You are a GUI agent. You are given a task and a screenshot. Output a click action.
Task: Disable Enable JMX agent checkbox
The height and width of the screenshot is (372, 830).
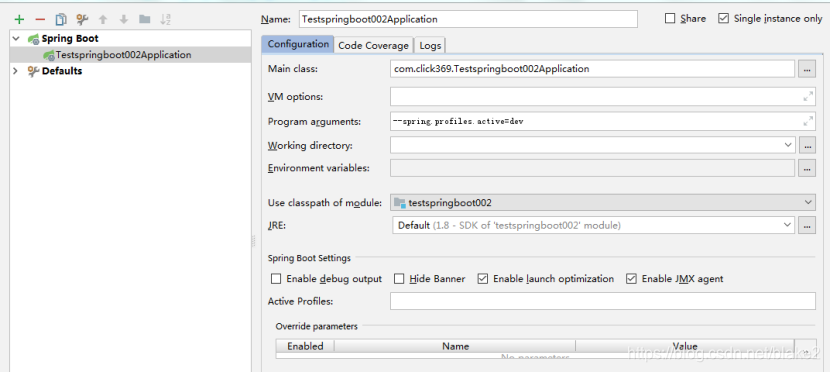(631, 278)
